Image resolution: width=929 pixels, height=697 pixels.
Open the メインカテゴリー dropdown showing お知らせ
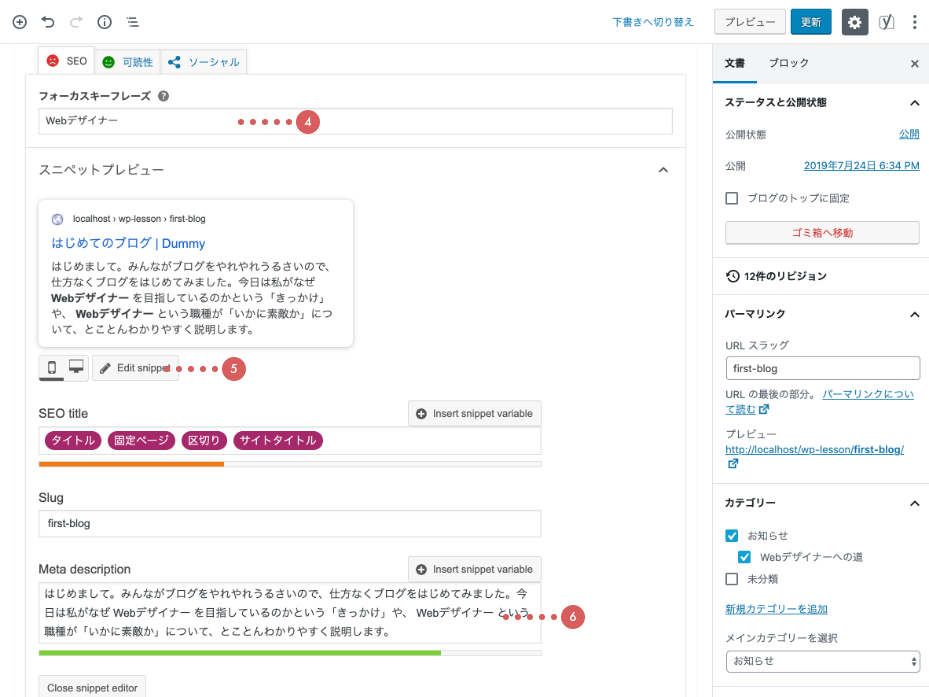[x=822, y=661]
